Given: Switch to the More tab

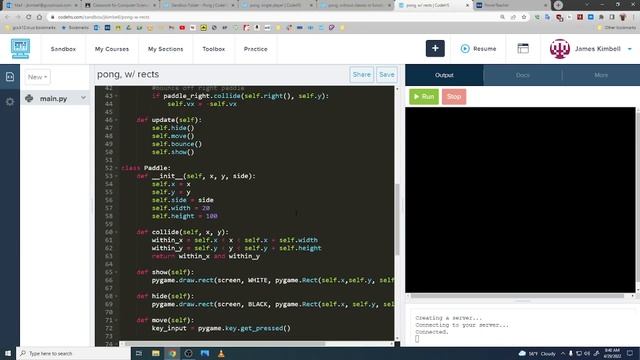Looking at the screenshot, I should click(x=601, y=75).
